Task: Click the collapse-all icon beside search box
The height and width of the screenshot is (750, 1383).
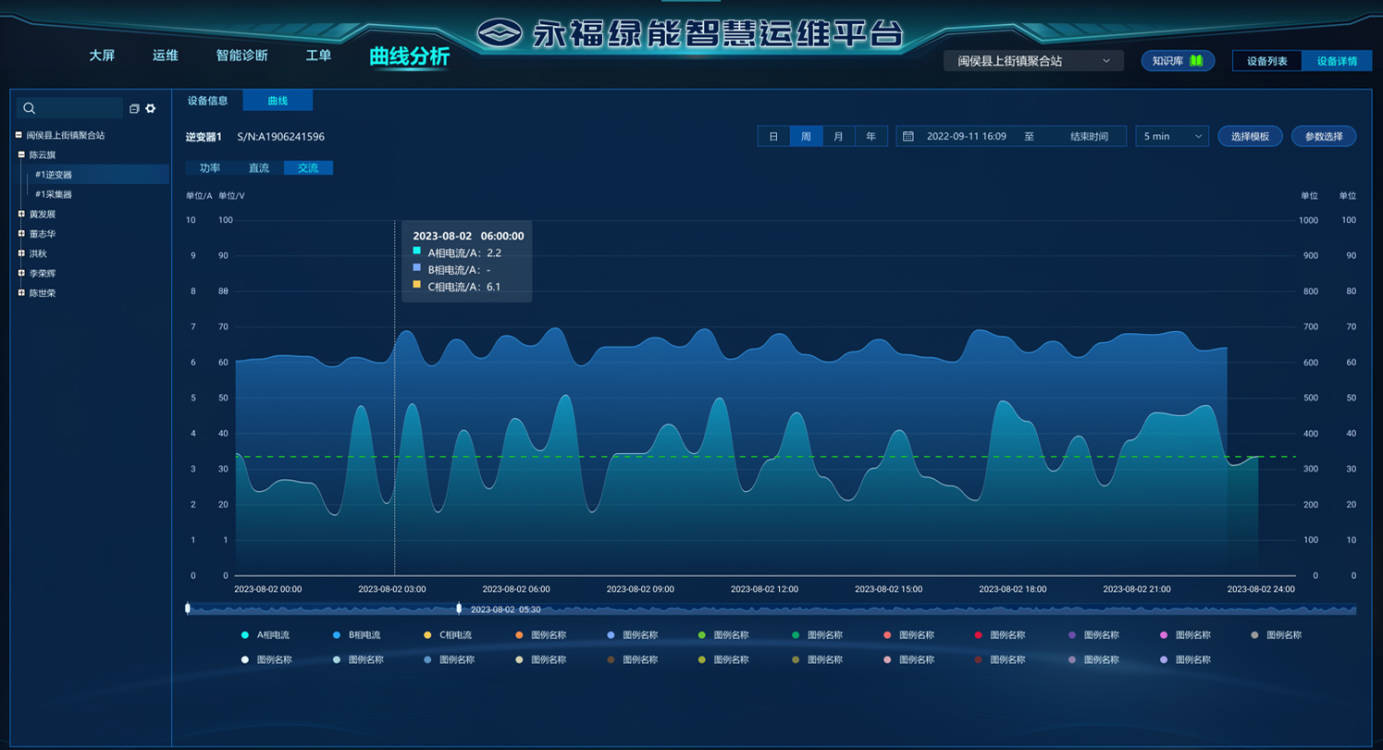Action: 134,109
